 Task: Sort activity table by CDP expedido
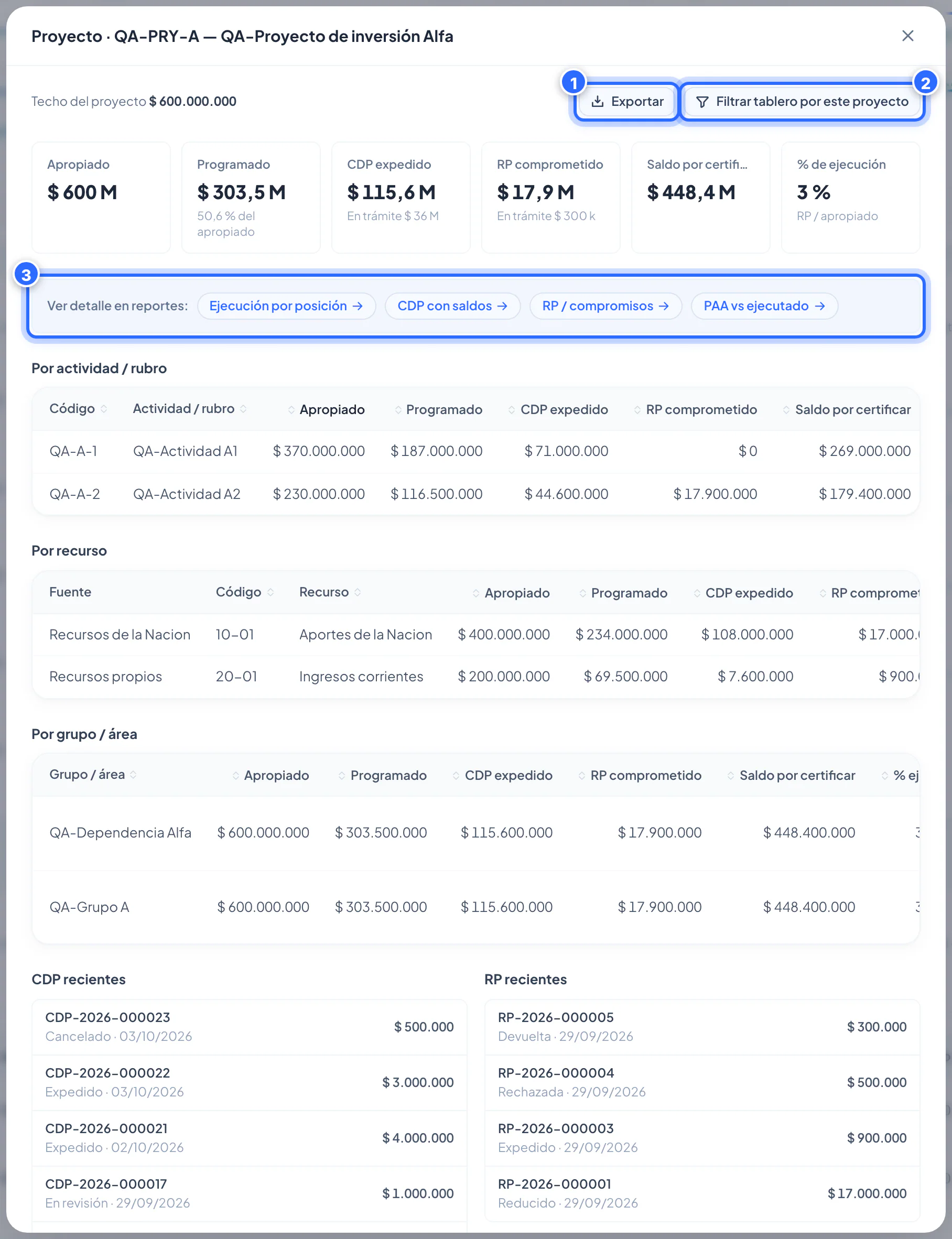coord(558,410)
